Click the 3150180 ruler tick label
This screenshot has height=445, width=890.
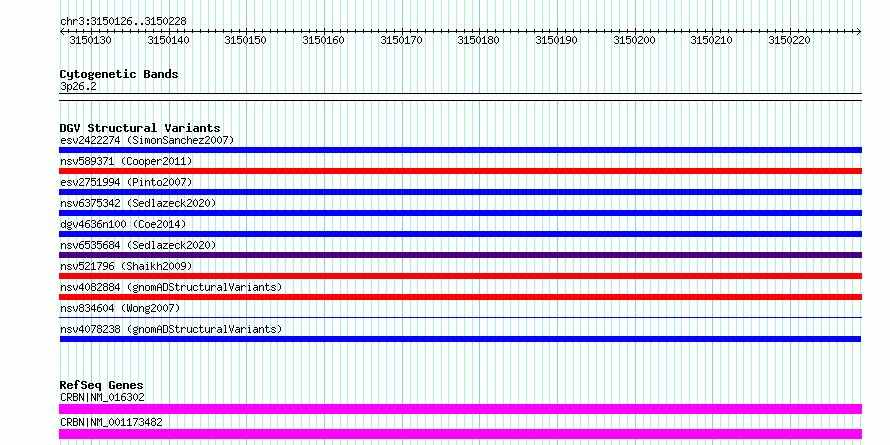click(479, 40)
